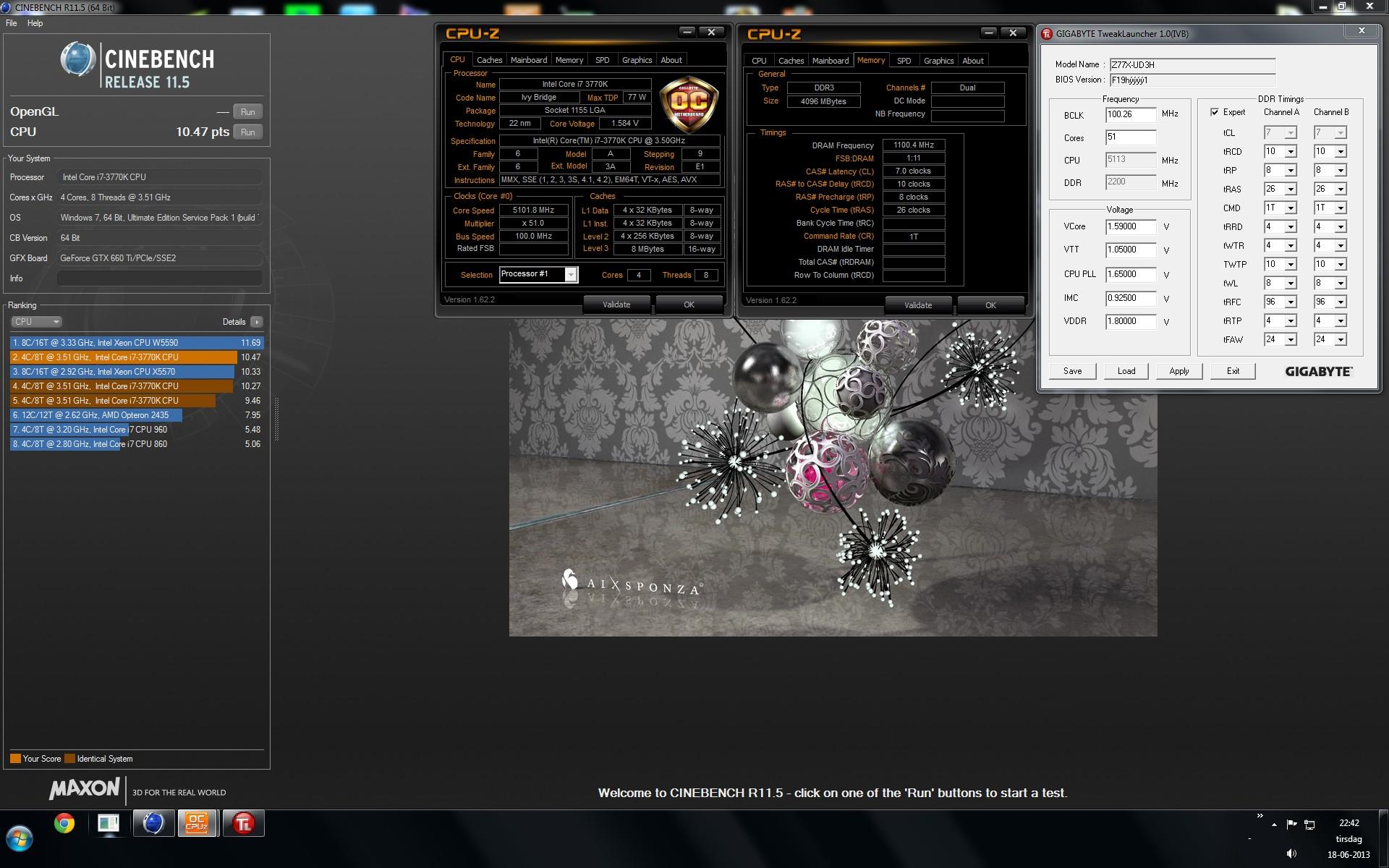Screen dimensions: 1389x868
Task: Open the Windows Start orb
Action: tap(20, 839)
